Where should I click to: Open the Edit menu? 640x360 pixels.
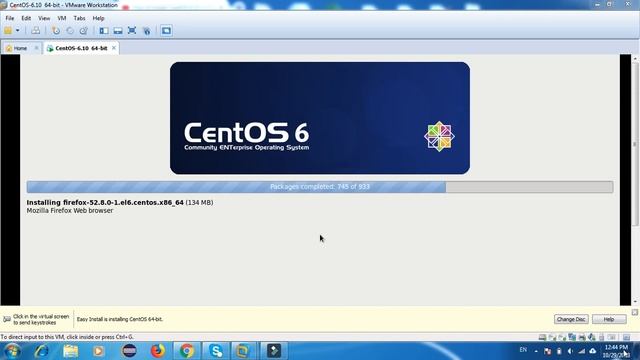pyautogui.click(x=26, y=18)
